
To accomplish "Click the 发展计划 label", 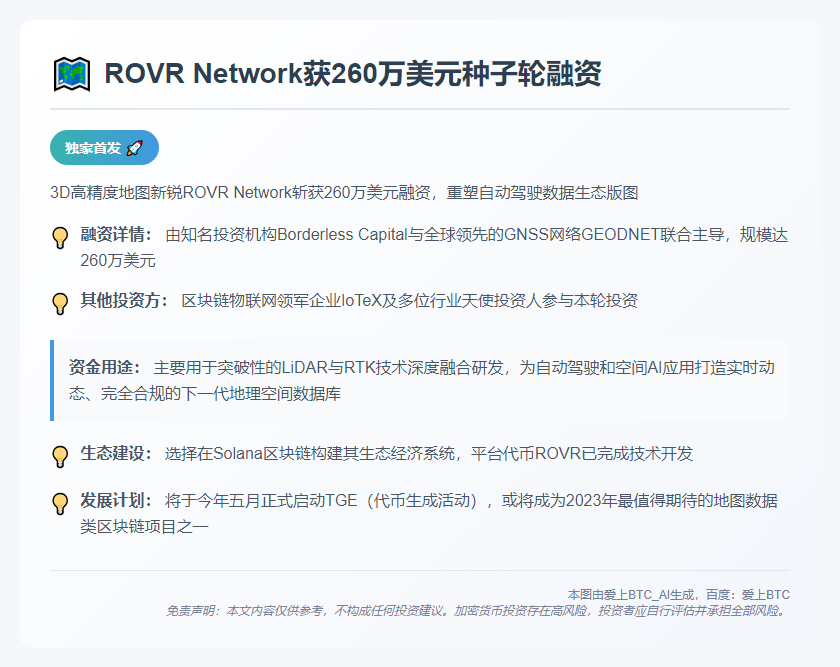I will (x=116, y=500).
